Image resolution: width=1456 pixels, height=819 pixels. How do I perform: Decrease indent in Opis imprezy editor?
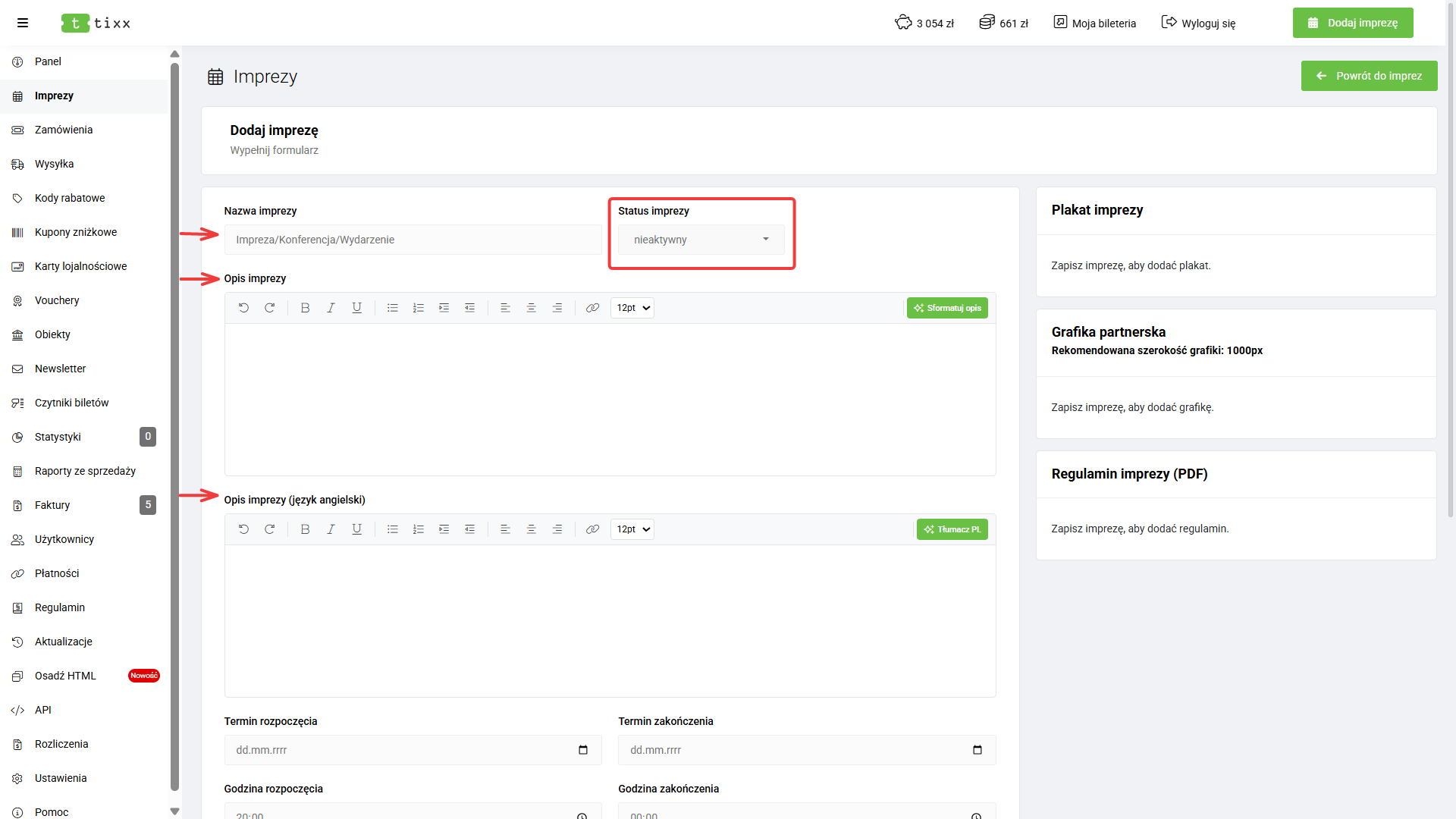469,308
